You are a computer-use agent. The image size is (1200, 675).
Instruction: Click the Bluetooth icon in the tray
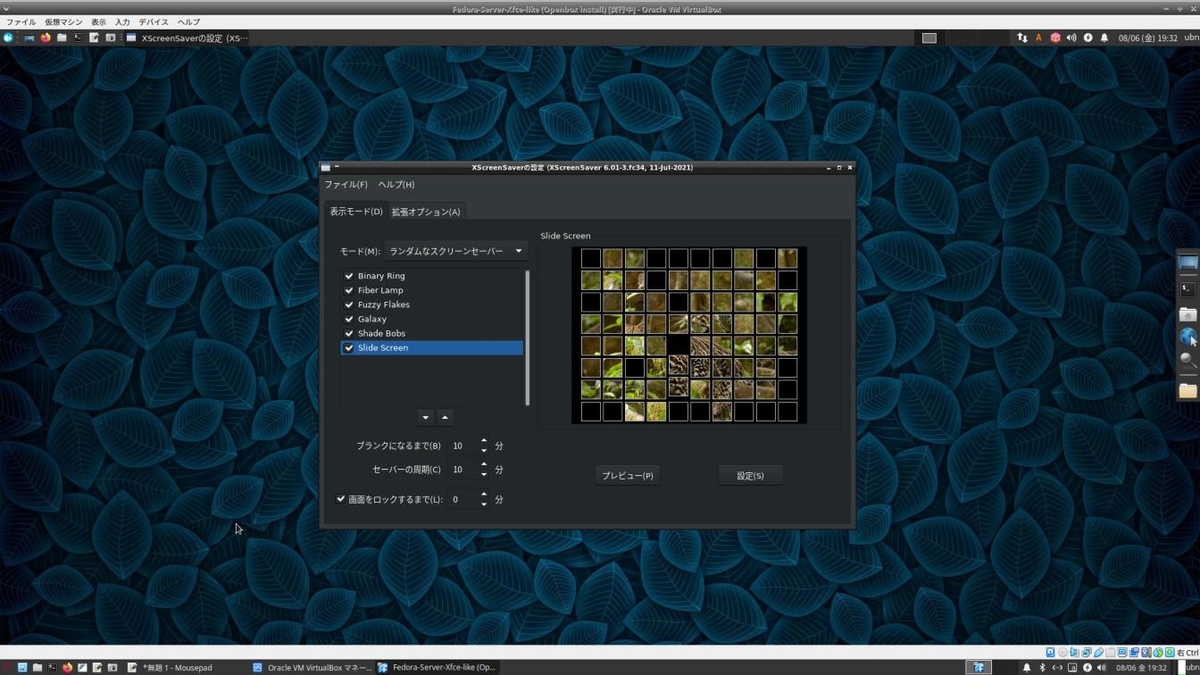pos(1042,667)
